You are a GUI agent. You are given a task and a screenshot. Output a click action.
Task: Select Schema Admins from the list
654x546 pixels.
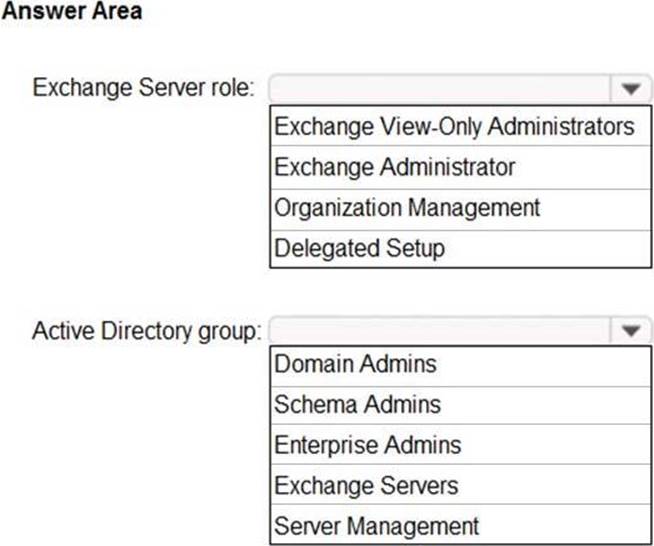tap(357, 404)
